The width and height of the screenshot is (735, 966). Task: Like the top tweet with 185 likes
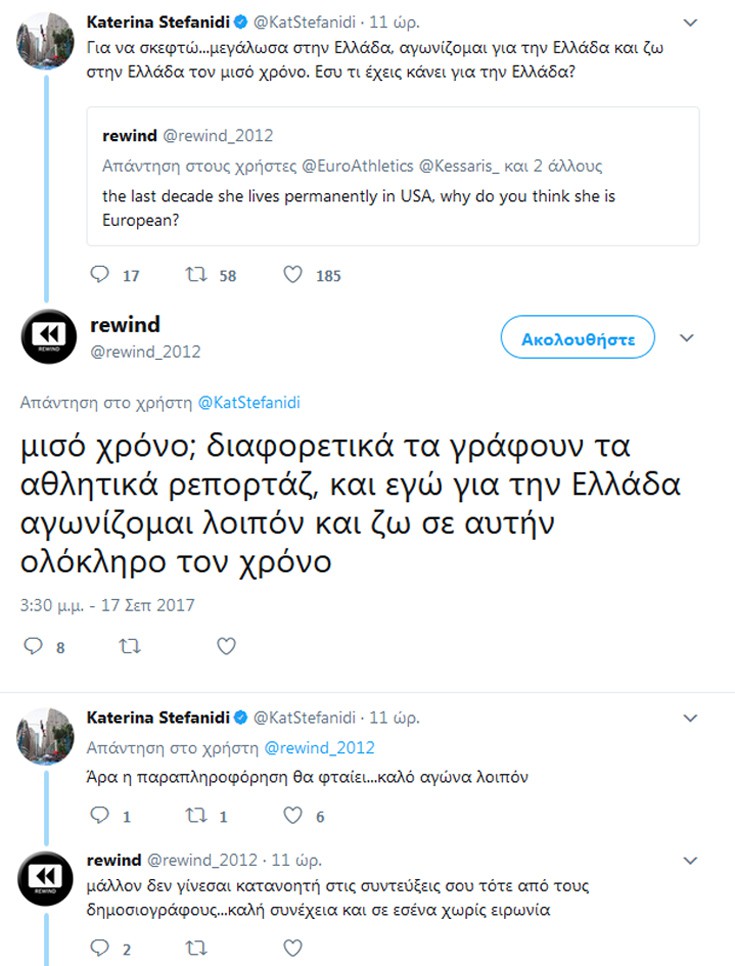(x=294, y=275)
